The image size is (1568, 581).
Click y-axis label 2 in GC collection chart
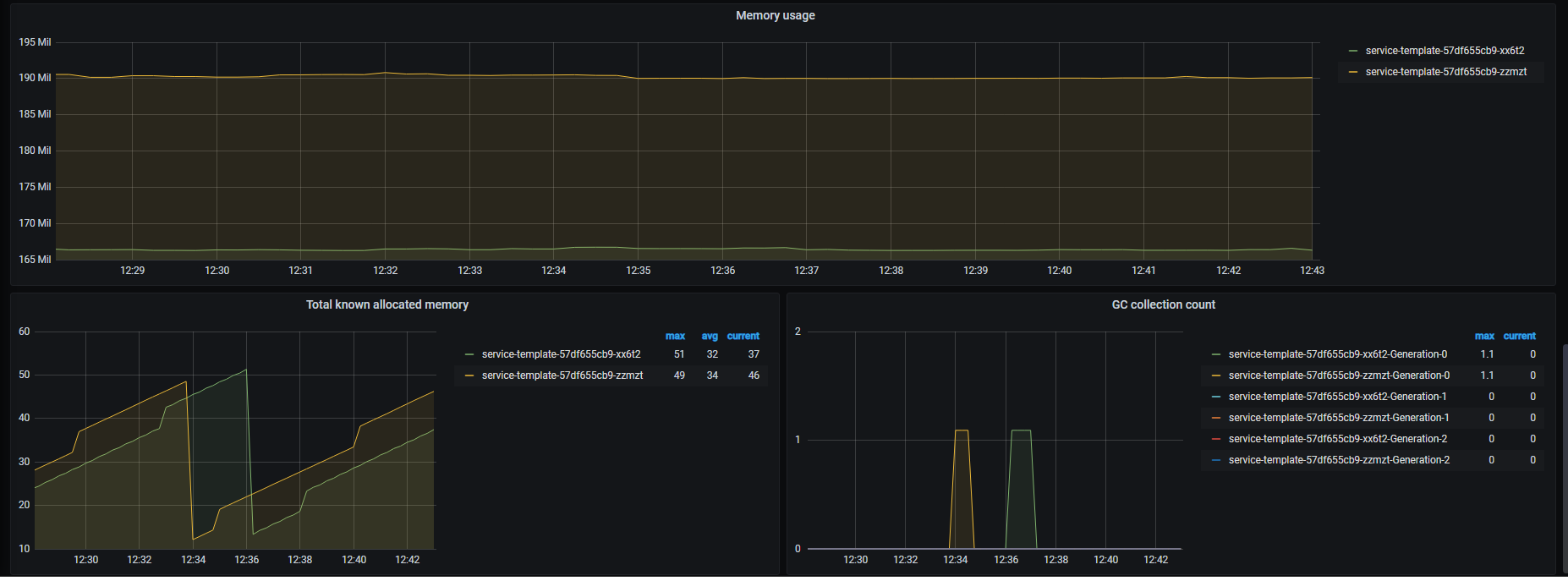[798, 332]
